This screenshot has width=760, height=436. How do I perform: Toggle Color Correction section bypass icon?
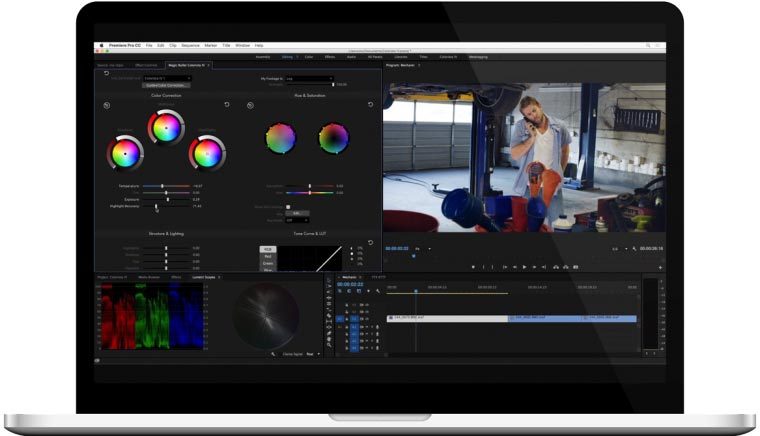coord(107,105)
